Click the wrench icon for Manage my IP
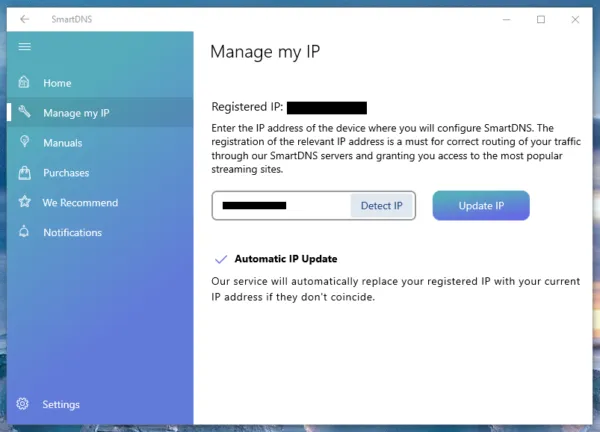Screen dimensions: 600x432 24,112
